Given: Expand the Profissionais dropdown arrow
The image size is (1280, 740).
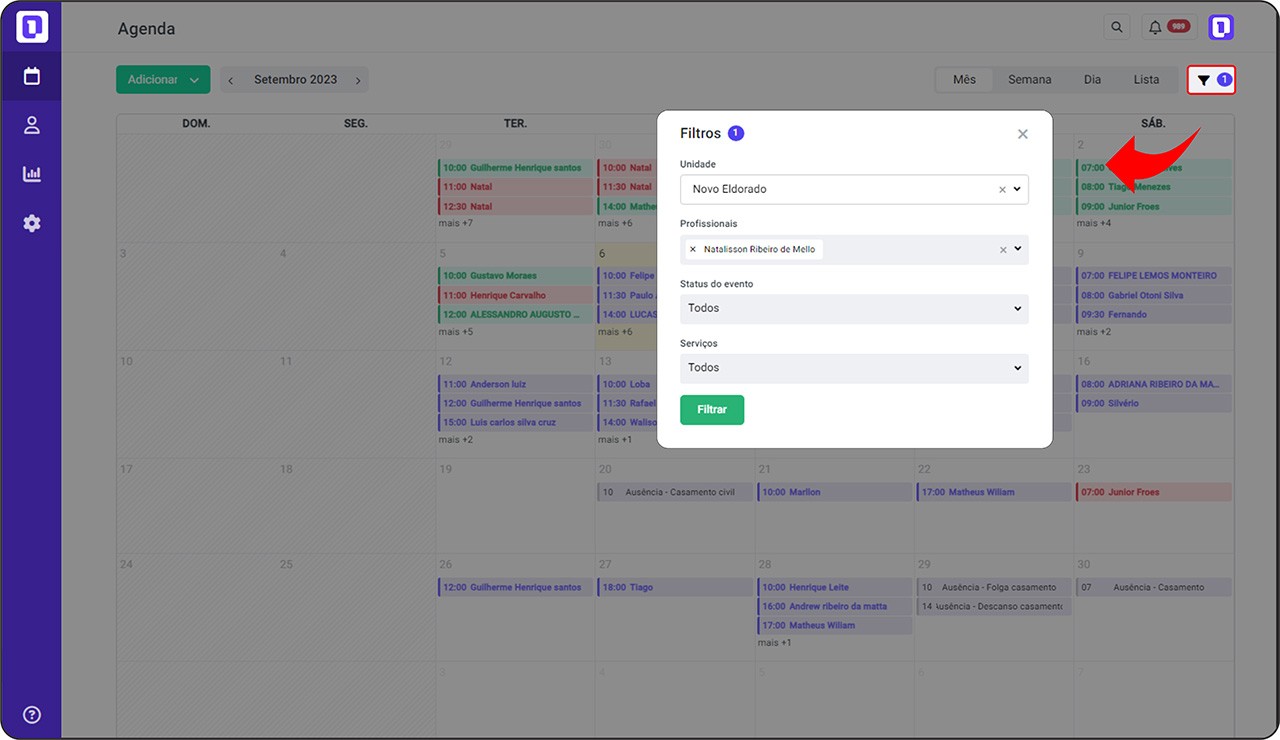Looking at the screenshot, I should (1018, 249).
